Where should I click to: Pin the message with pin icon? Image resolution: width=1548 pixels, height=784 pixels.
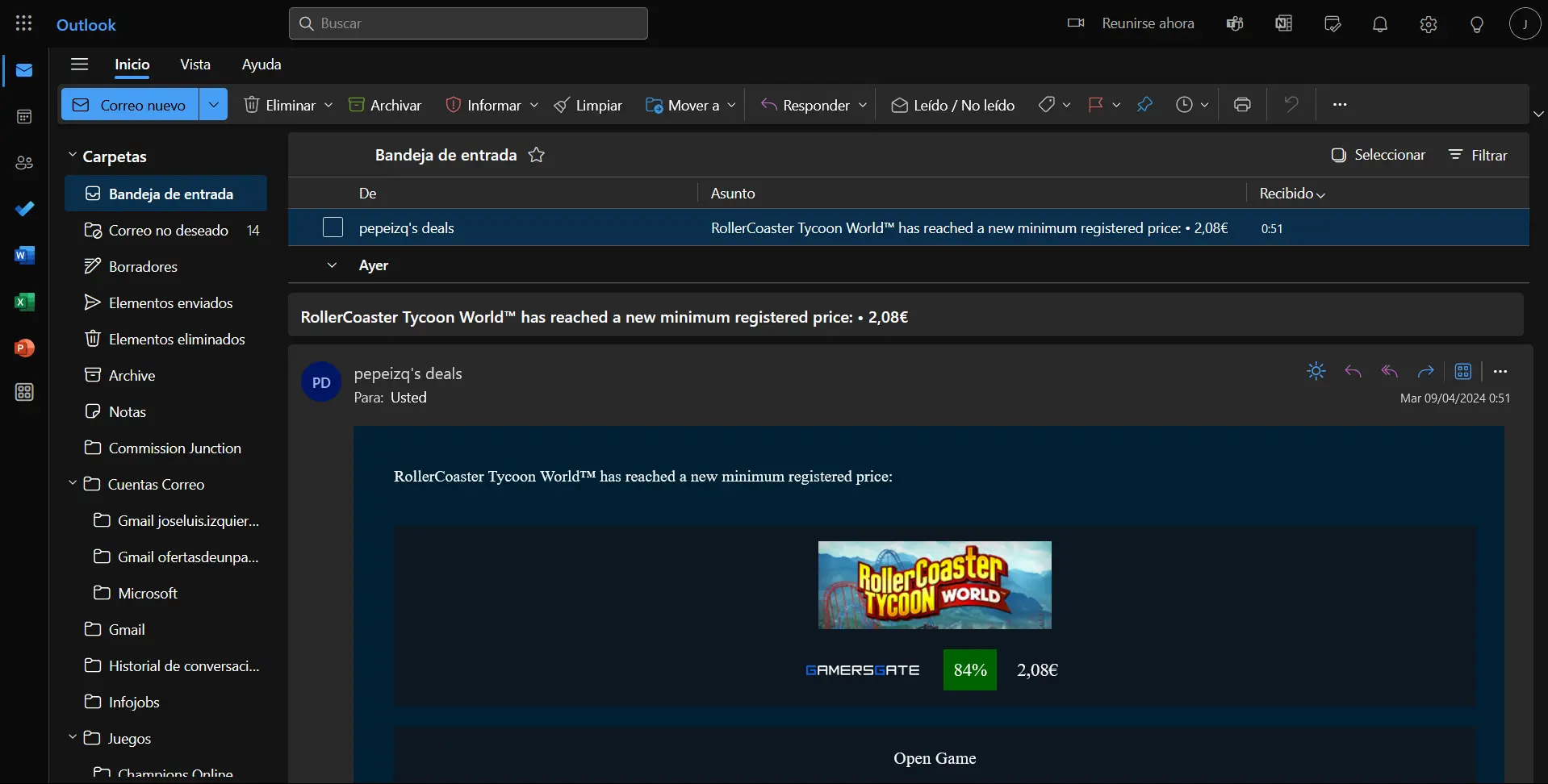pos(1144,105)
